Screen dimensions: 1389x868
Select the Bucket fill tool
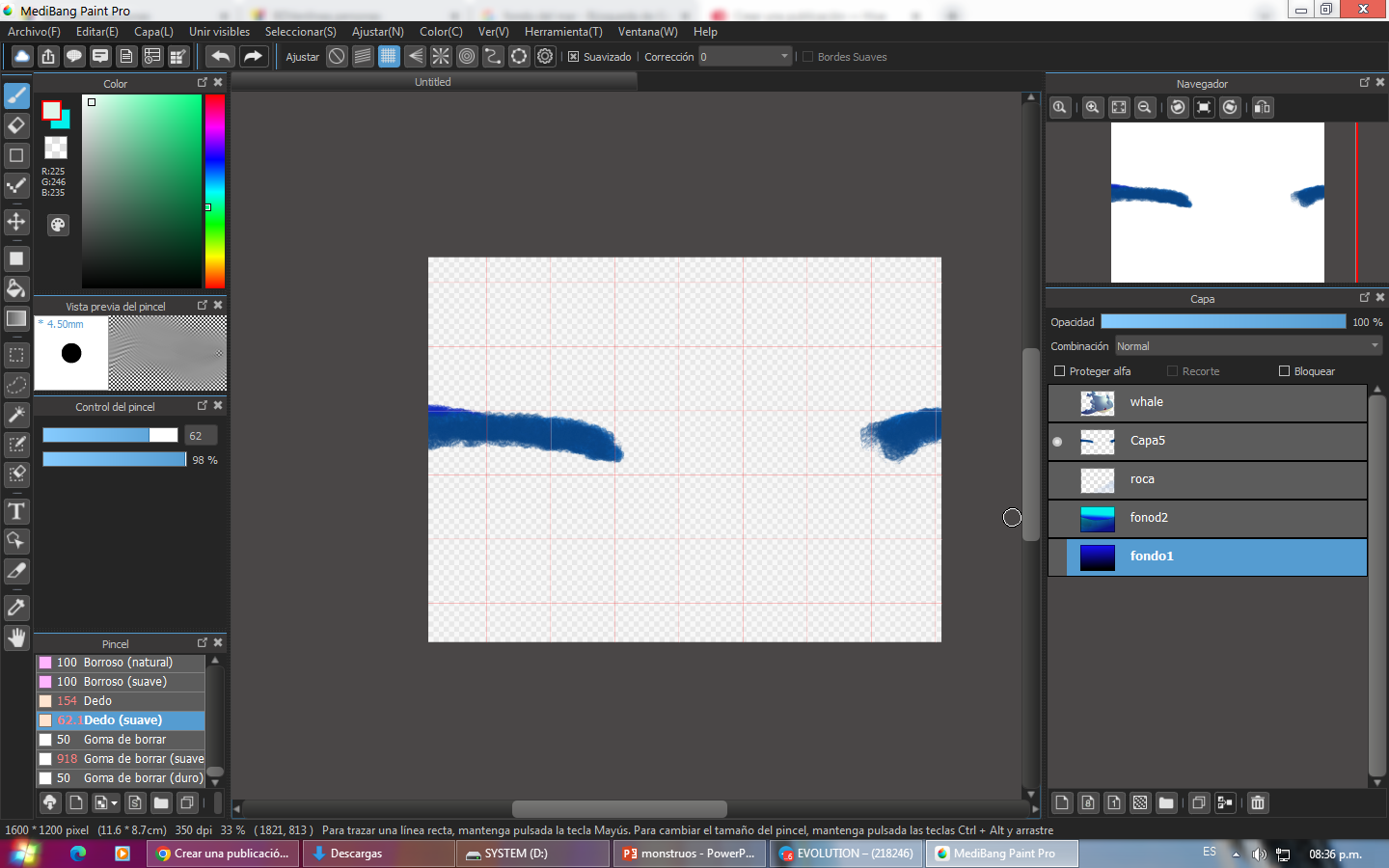coord(16,288)
